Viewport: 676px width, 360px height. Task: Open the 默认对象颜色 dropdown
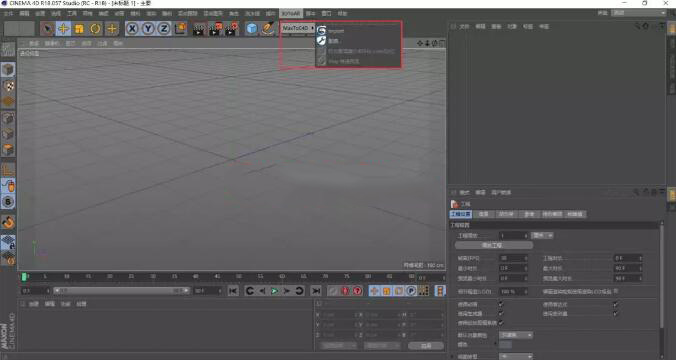(x=516, y=335)
